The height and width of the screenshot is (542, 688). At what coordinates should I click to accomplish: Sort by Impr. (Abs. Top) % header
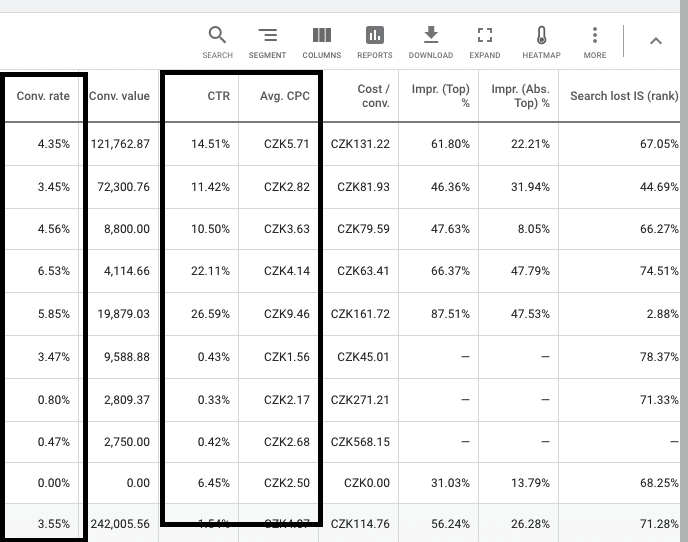pos(520,96)
